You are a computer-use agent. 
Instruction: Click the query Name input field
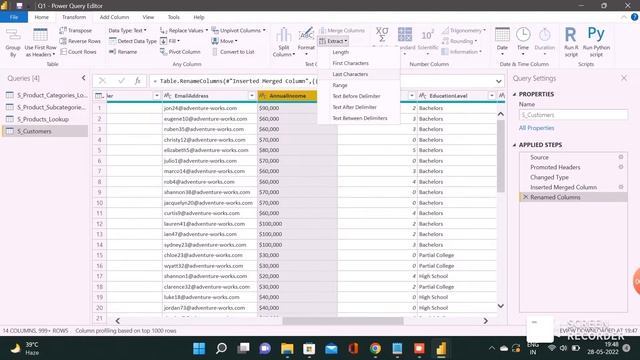coord(573,115)
